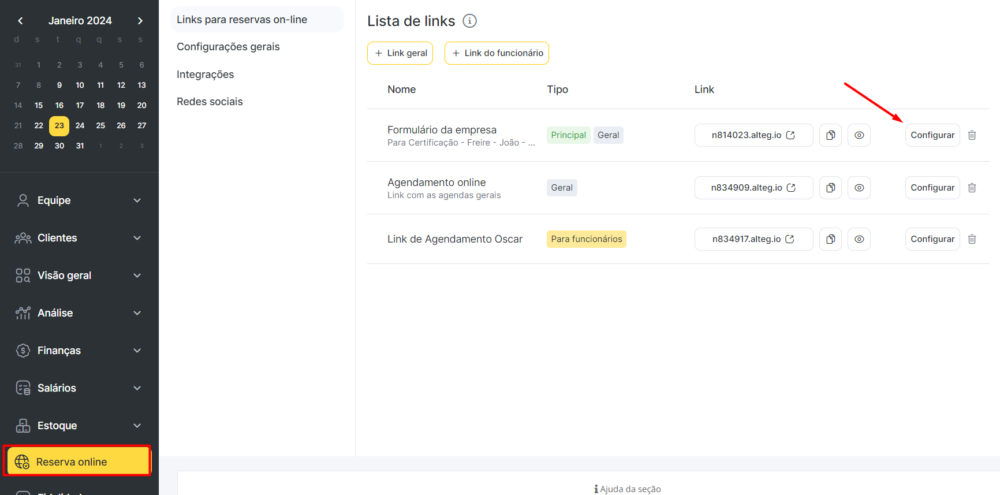This screenshot has width=1000, height=495.
Task: Click the Análise chart icon in sidebar
Action: point(24,313)
